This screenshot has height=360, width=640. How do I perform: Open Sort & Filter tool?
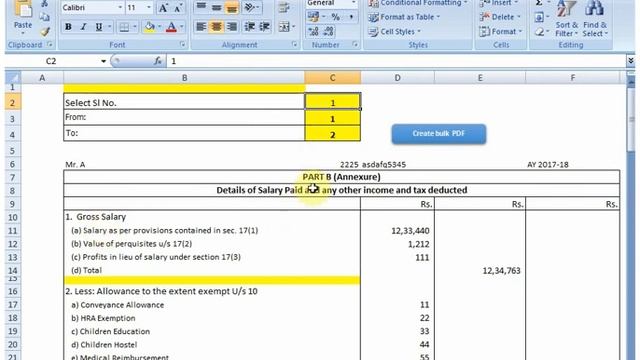click(x=567, y=19)
